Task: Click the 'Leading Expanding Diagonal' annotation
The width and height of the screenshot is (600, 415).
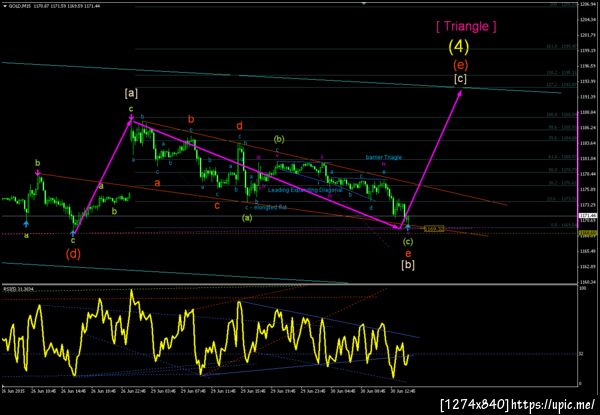Action: tap(305, 190)
